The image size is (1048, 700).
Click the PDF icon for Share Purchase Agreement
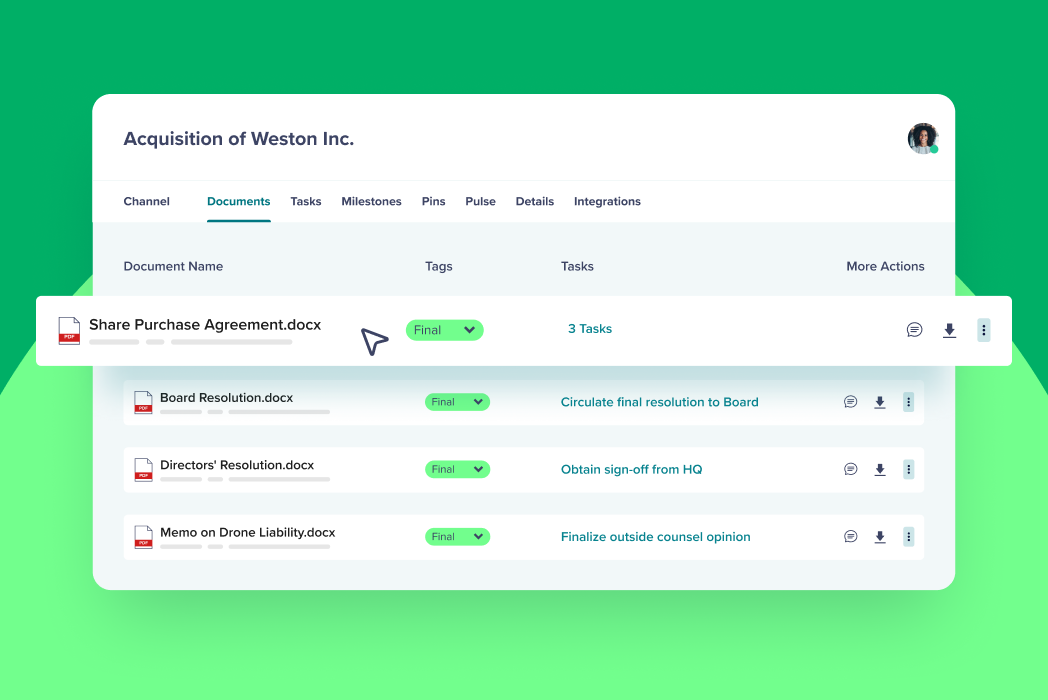tap(68, 330)
